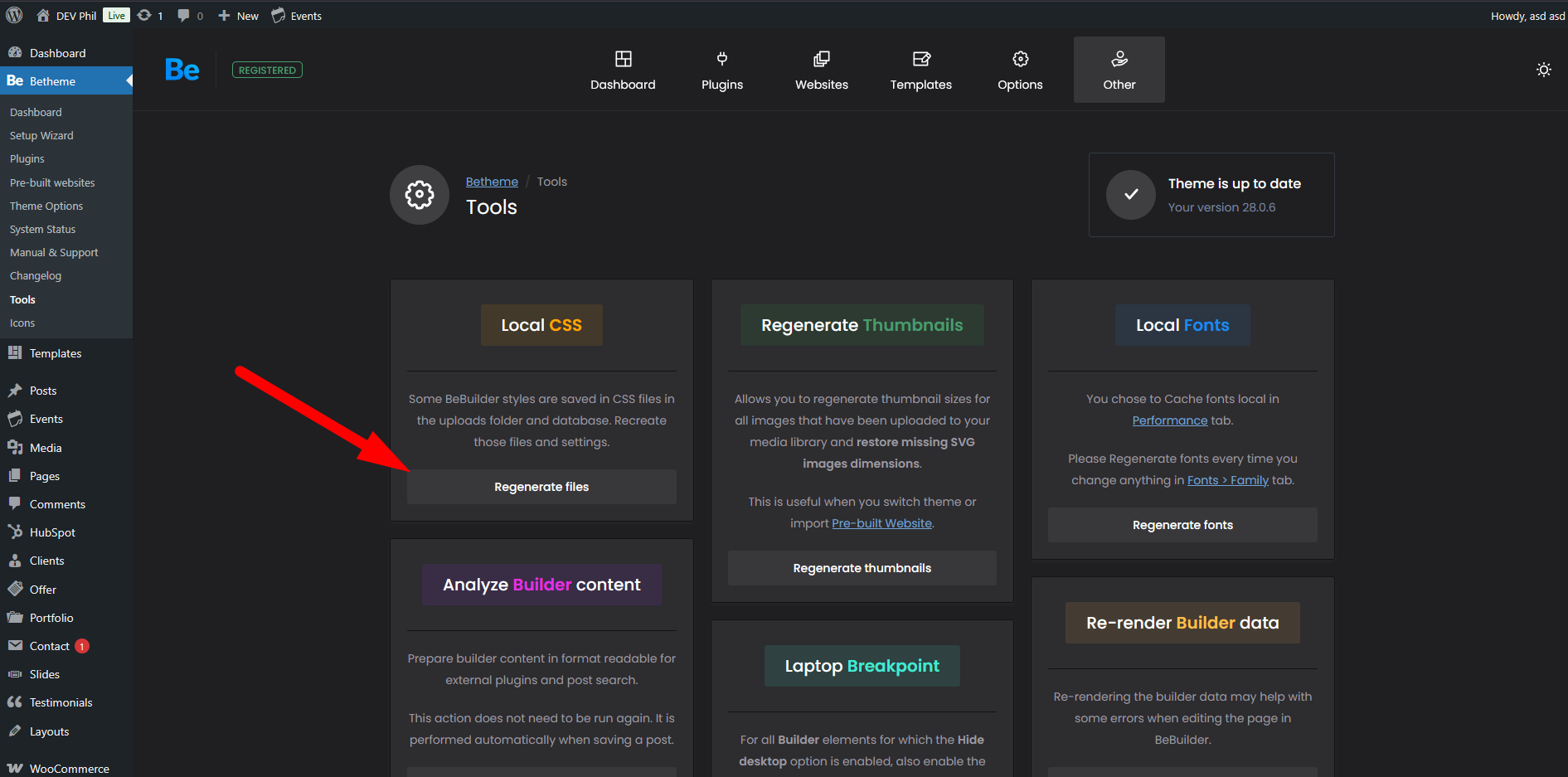This screenshot has width=1568, height=777.
Task: Click the REGISTERED badge
Action: point(267,70)
